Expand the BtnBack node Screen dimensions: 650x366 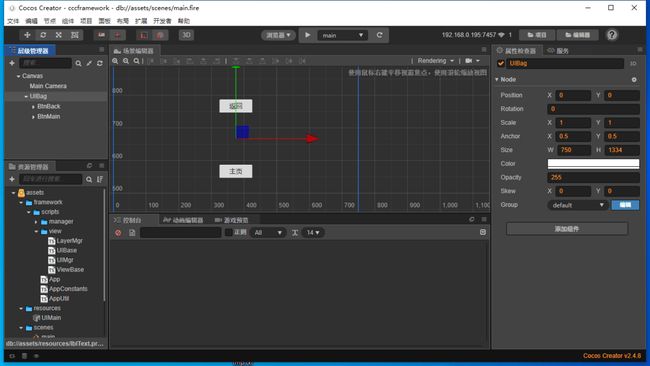(x=33, y=107)
